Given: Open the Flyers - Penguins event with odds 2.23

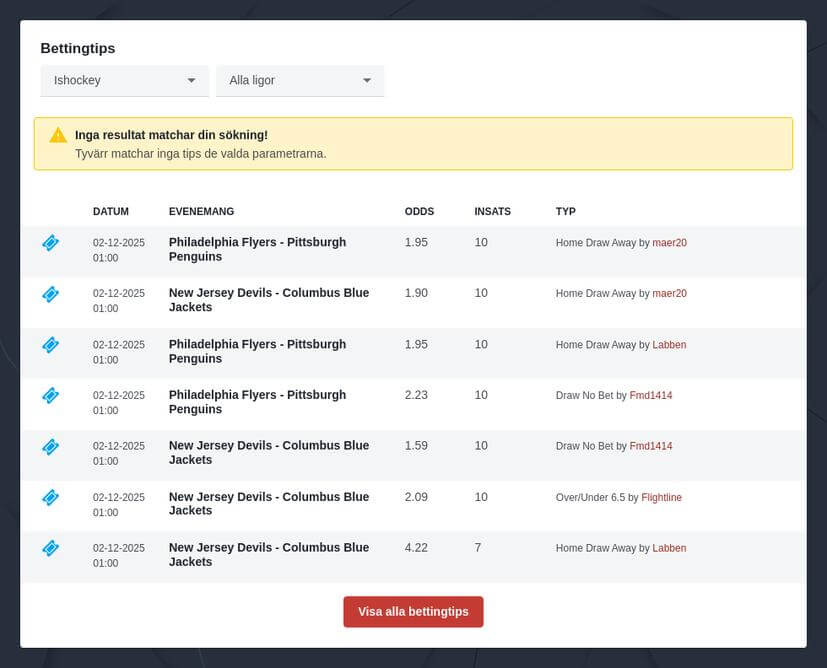Looking at the screenshot, I should coord(257,402).
